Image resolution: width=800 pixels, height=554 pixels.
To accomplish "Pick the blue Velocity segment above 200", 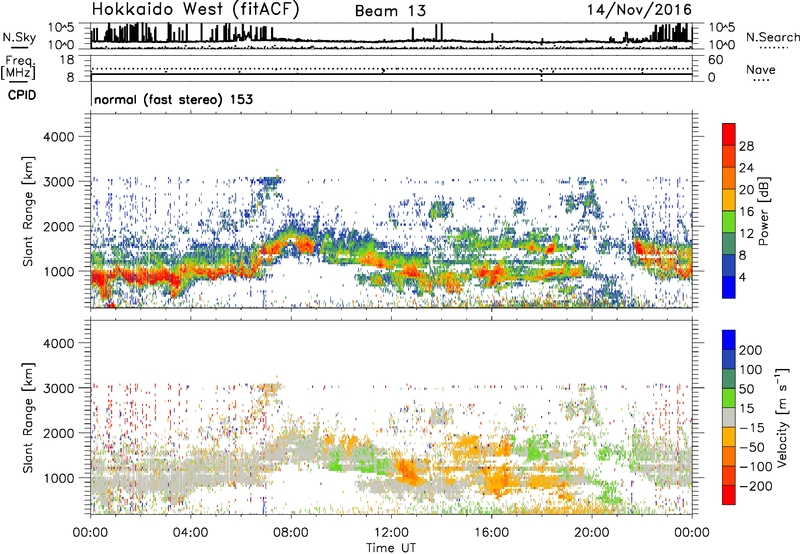I will [729, 340].
